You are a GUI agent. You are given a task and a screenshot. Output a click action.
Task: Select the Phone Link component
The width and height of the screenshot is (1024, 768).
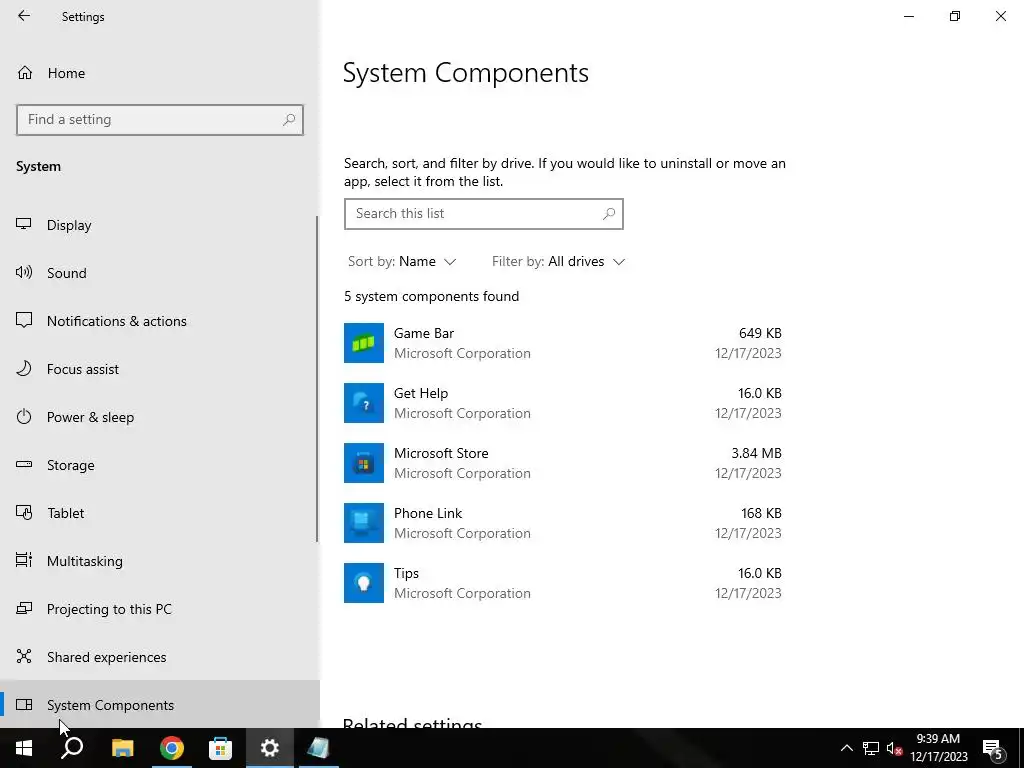(563, 524)
